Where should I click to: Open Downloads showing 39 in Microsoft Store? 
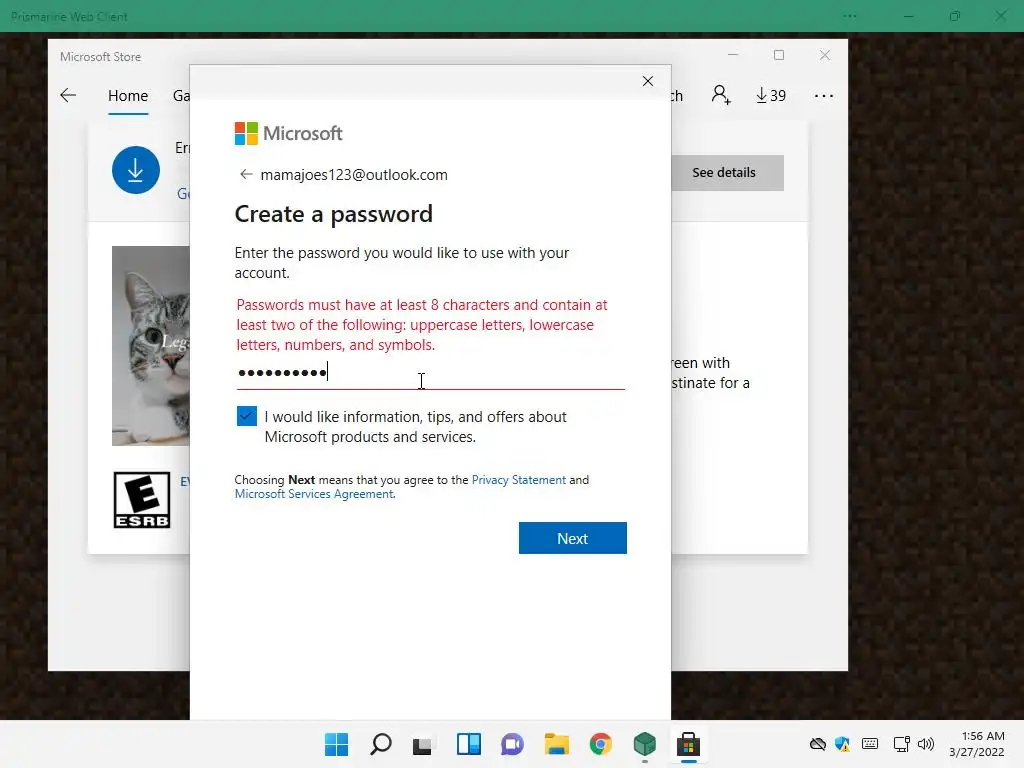771,95
